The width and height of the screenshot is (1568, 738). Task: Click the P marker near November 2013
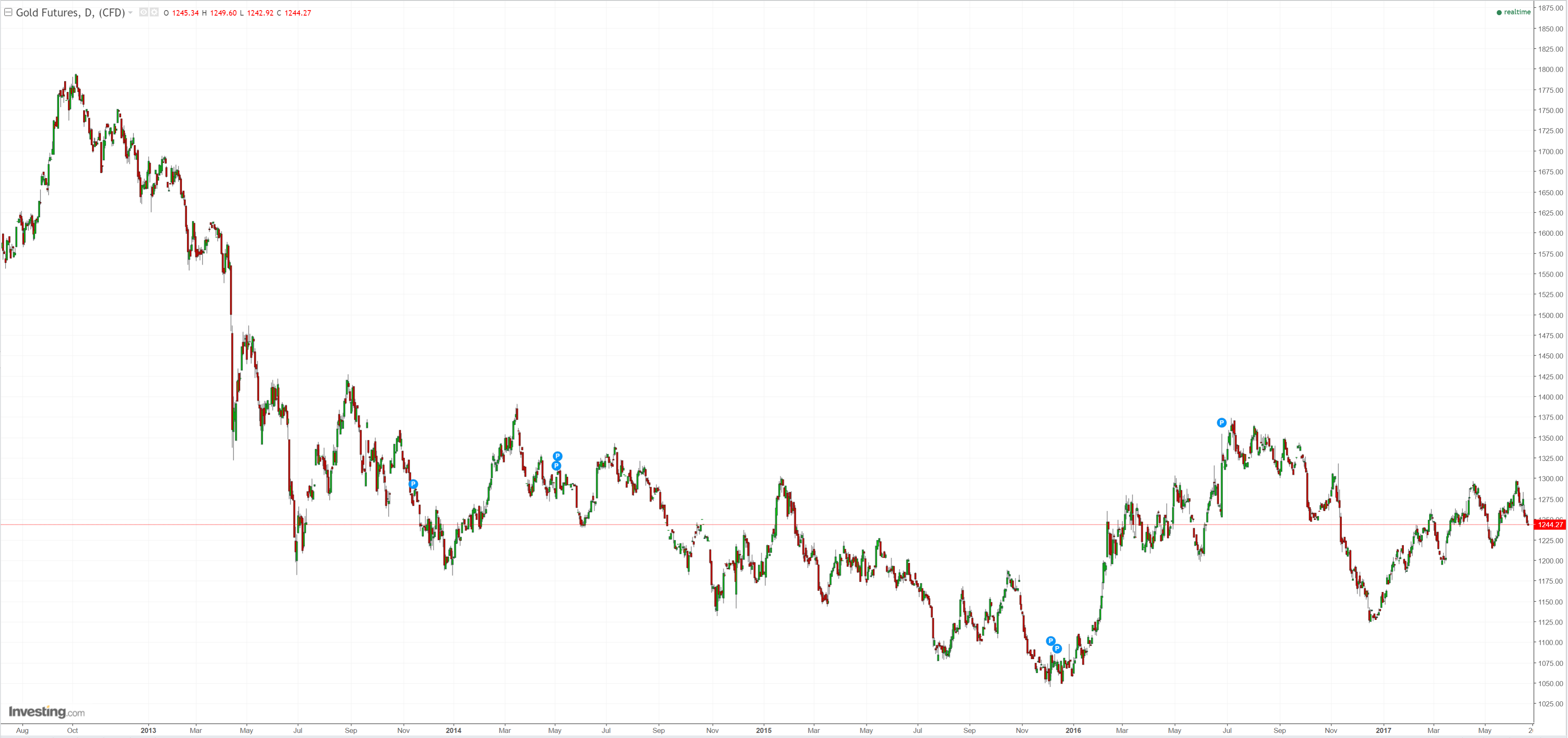(413, 484)
